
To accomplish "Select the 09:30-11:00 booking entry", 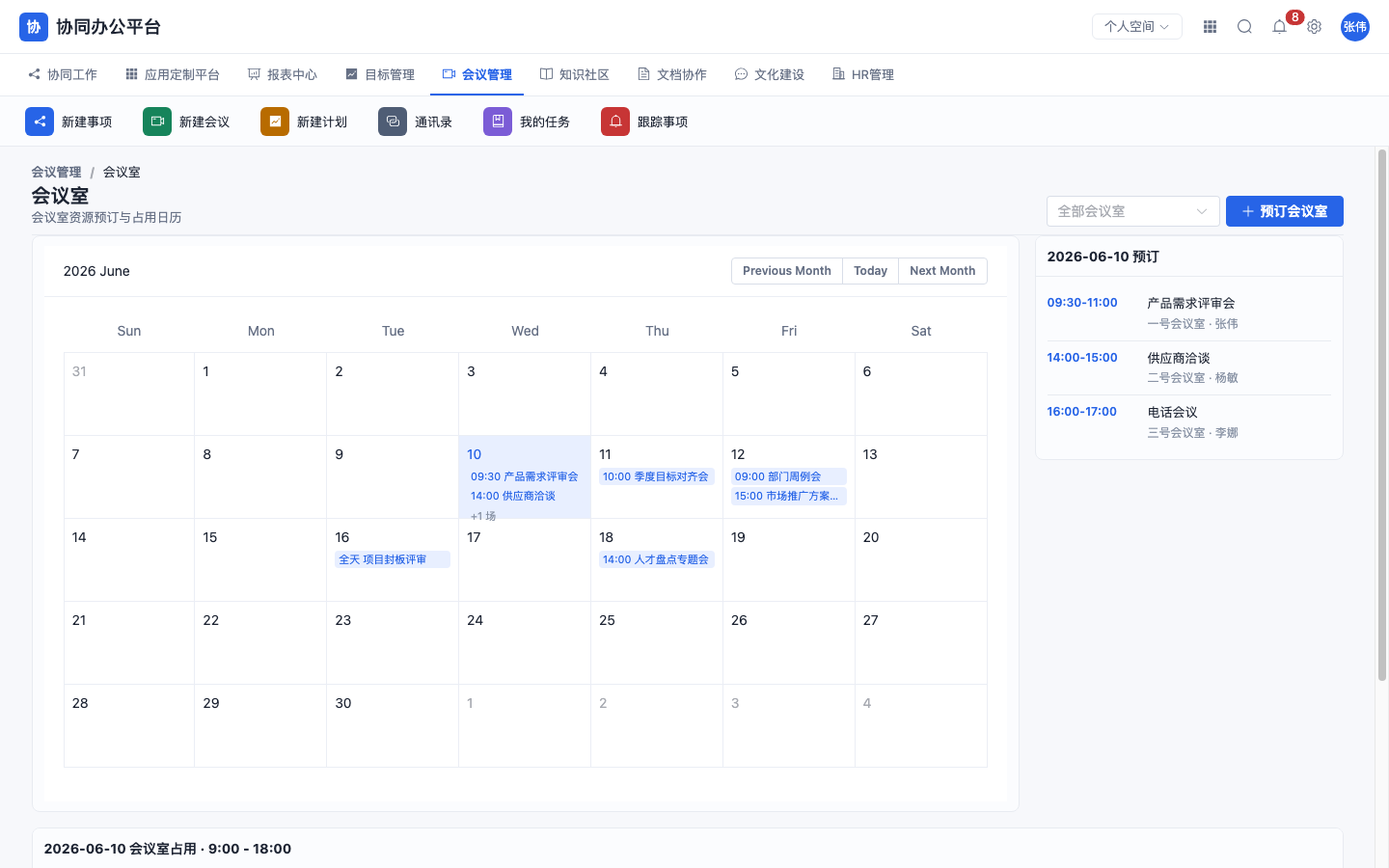I will [x=1188, y=312].
